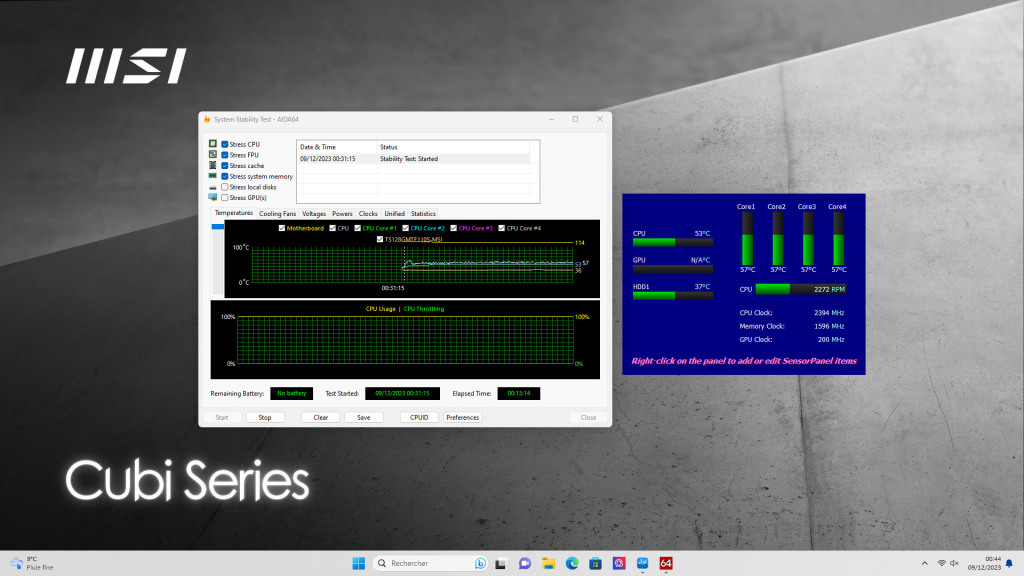Enable the Stress GPU(s) checkbox
This screenshot has width=1024, height=576.
tap(225, 197)
